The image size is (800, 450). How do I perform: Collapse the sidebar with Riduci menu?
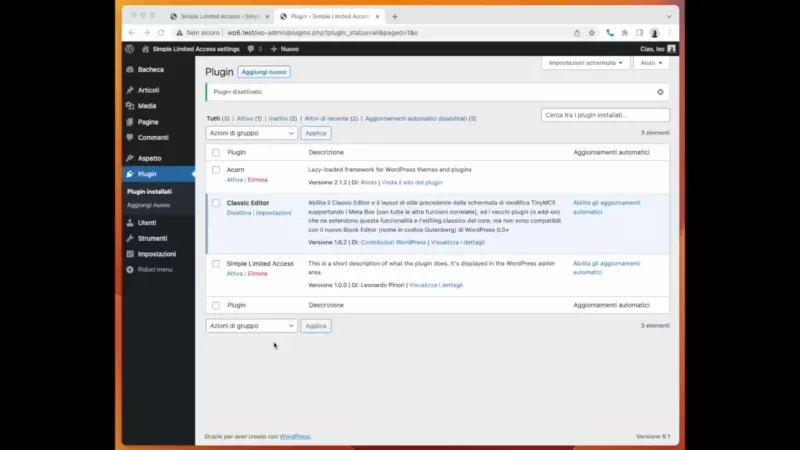click(x=154, y=269)
